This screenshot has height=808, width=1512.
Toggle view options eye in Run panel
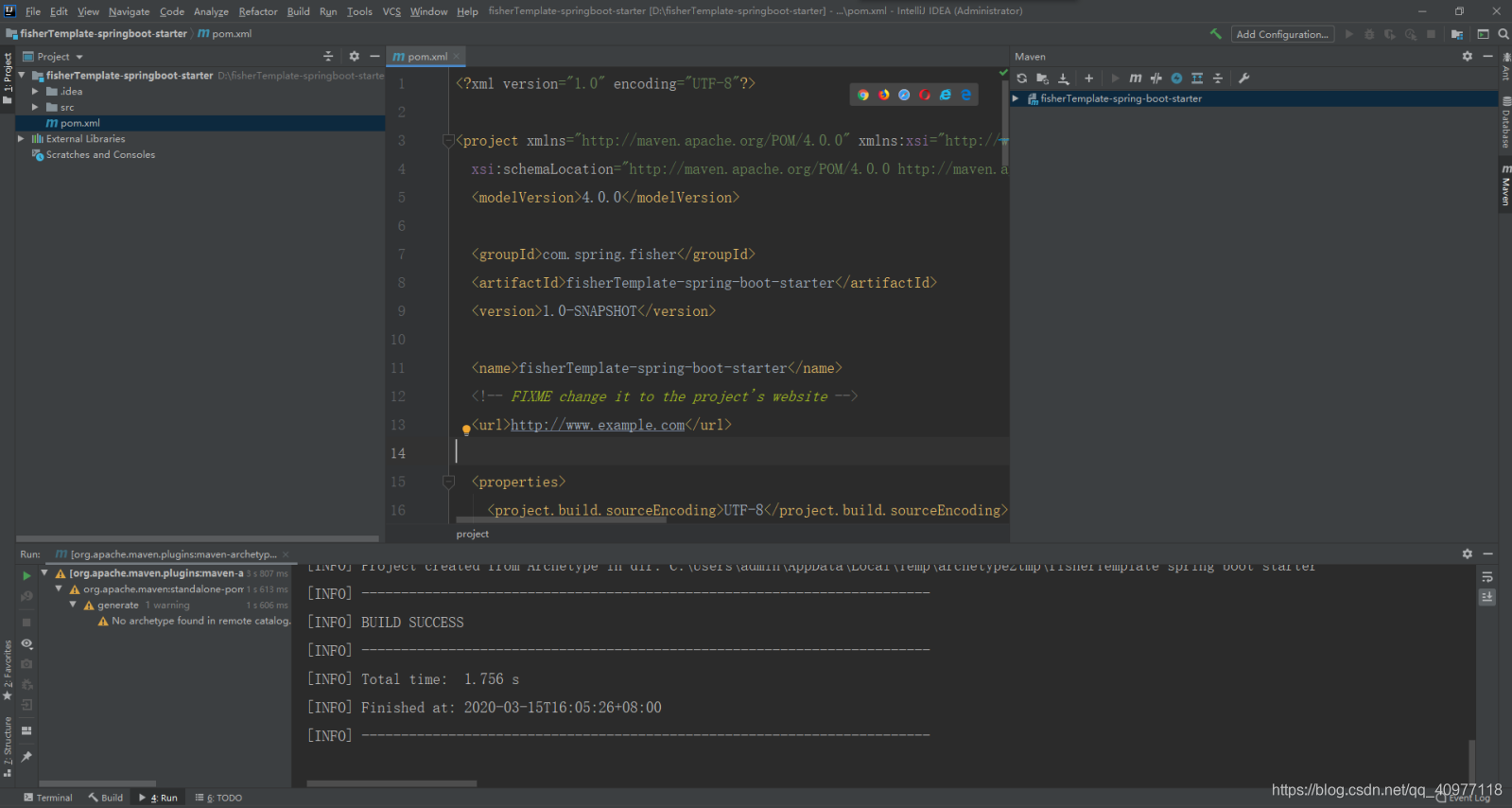[x=26, y=643]
